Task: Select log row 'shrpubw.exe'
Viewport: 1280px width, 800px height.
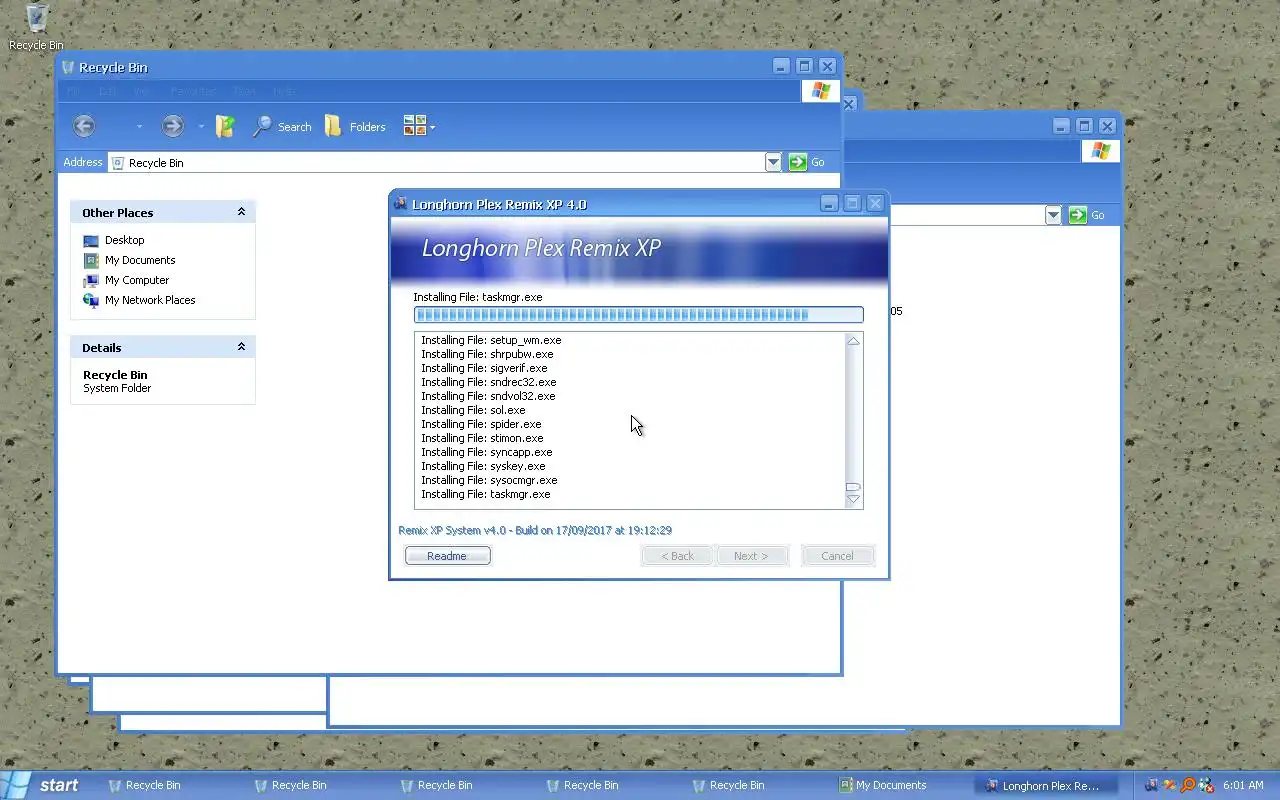Action: [487, 354]
